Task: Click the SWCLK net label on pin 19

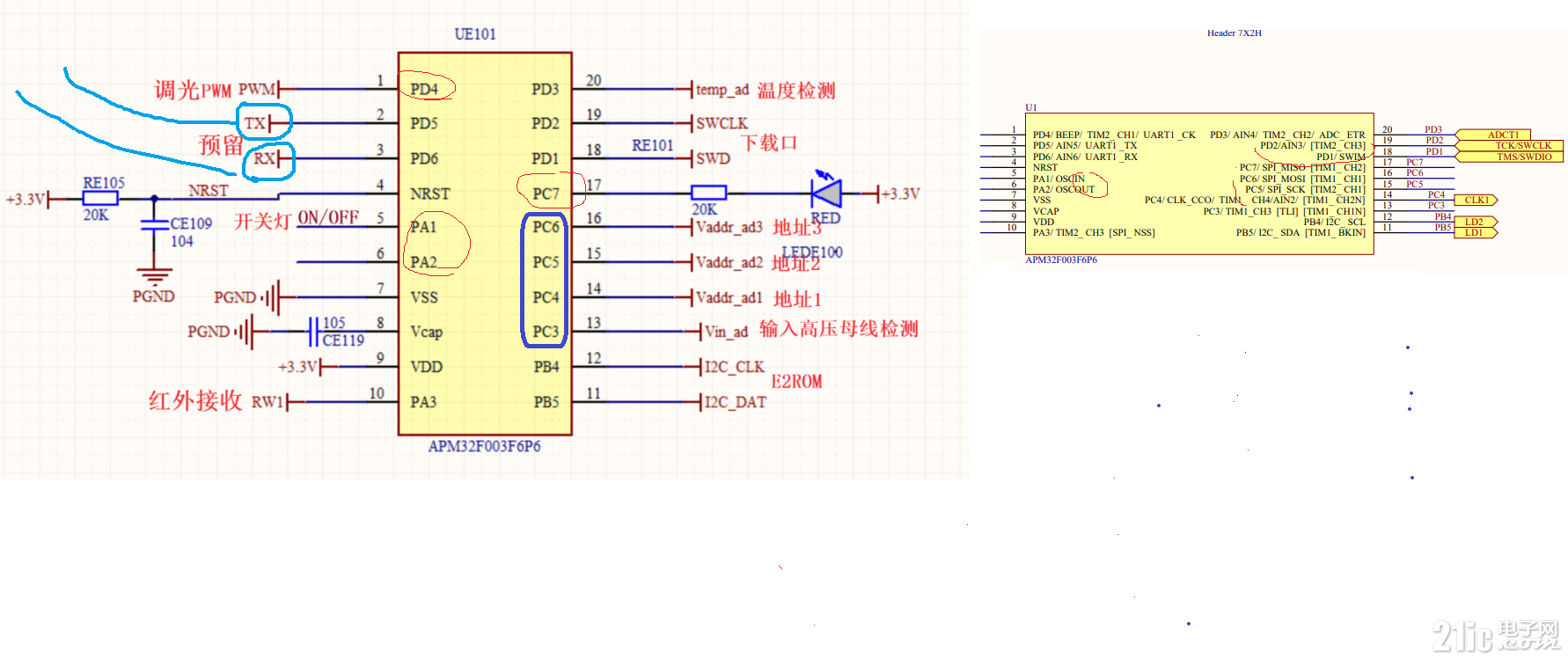Action: coord(722,123)
